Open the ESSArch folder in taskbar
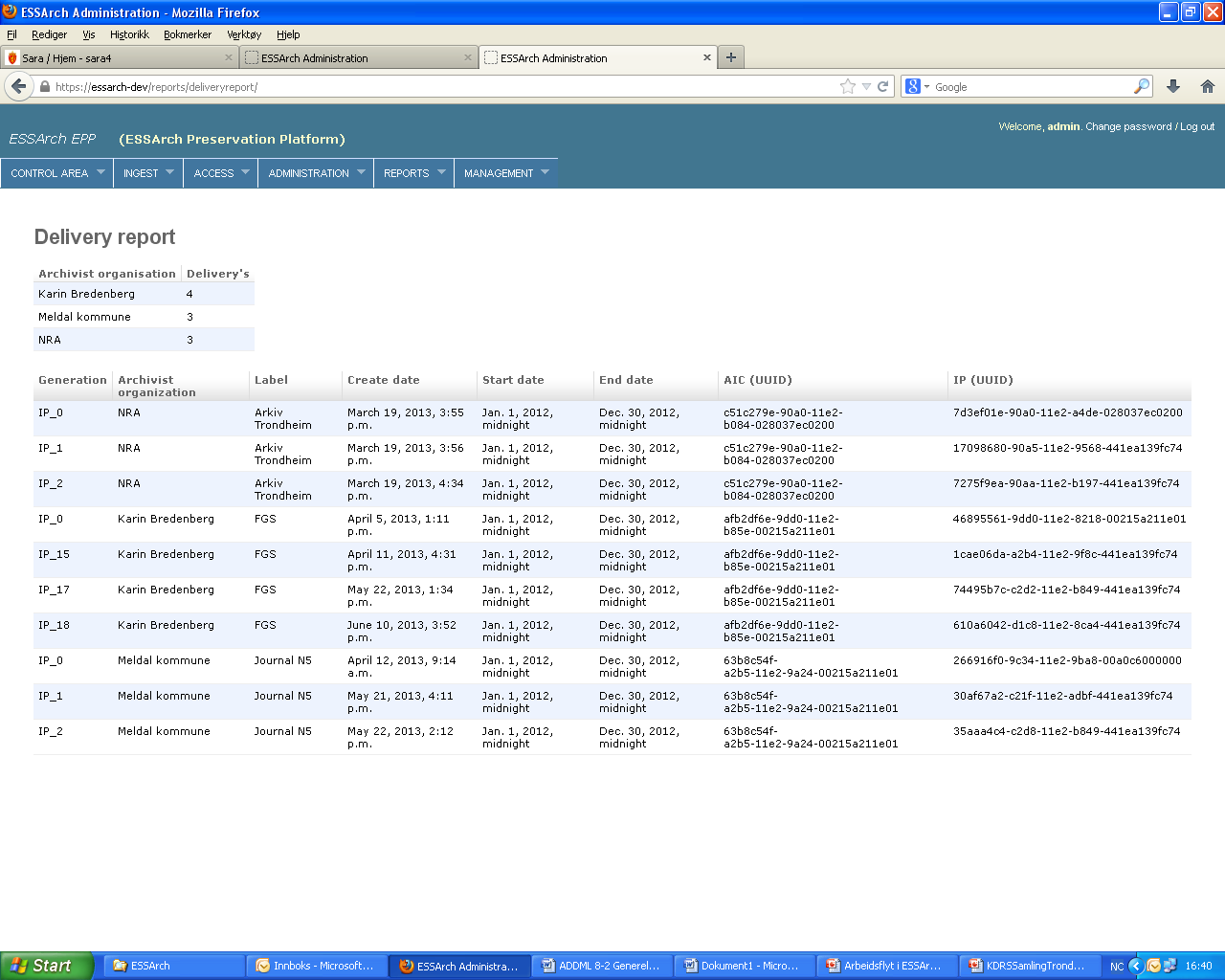The width and height of the screenshot is (1225, 980). point(174,966)
